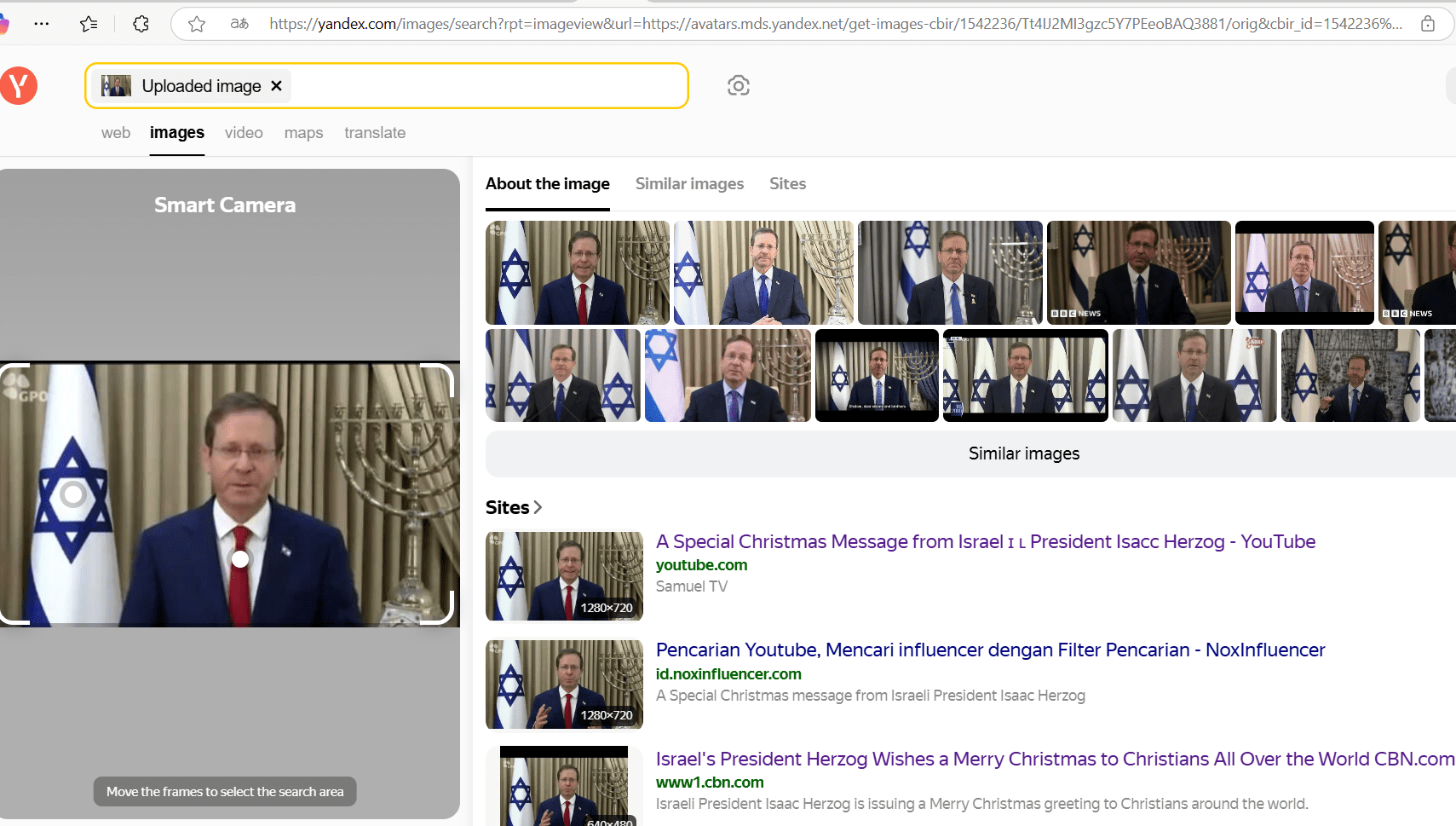Open the second top-row image with blue tie
The image size is (1456, 826).
click(763, 273)
